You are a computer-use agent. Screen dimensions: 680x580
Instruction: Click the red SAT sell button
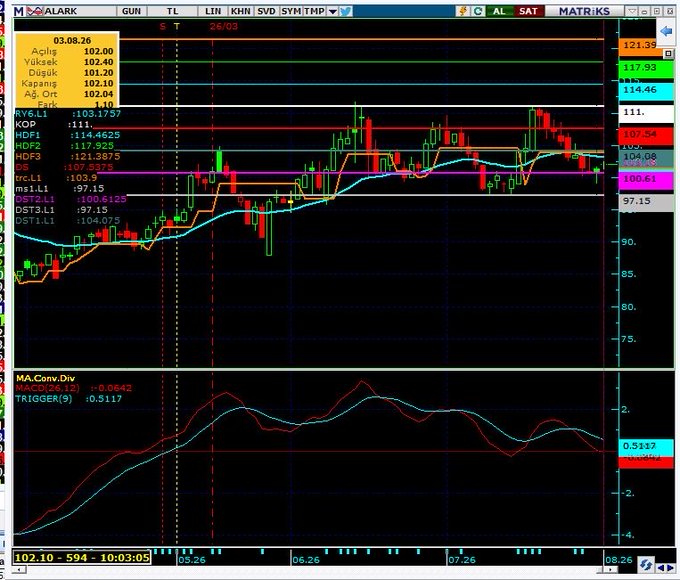(x=528, y=11)
